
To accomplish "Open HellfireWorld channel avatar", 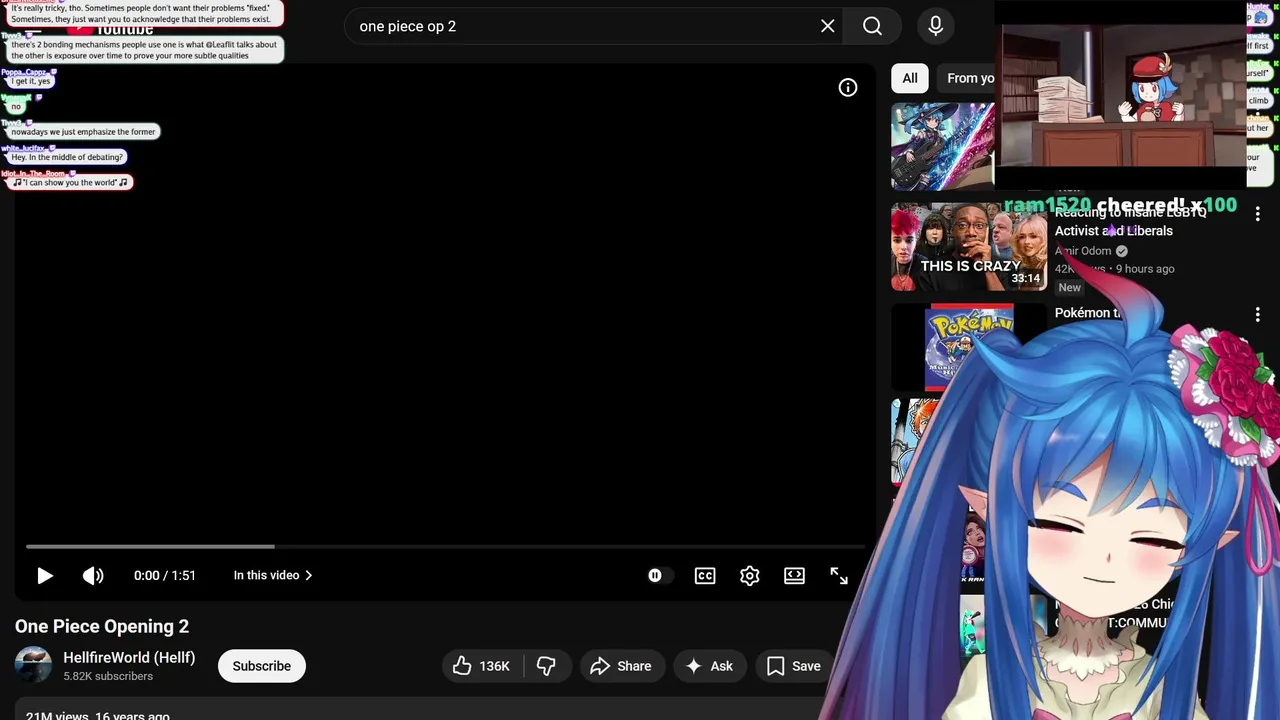I will [x=33, y=665].
